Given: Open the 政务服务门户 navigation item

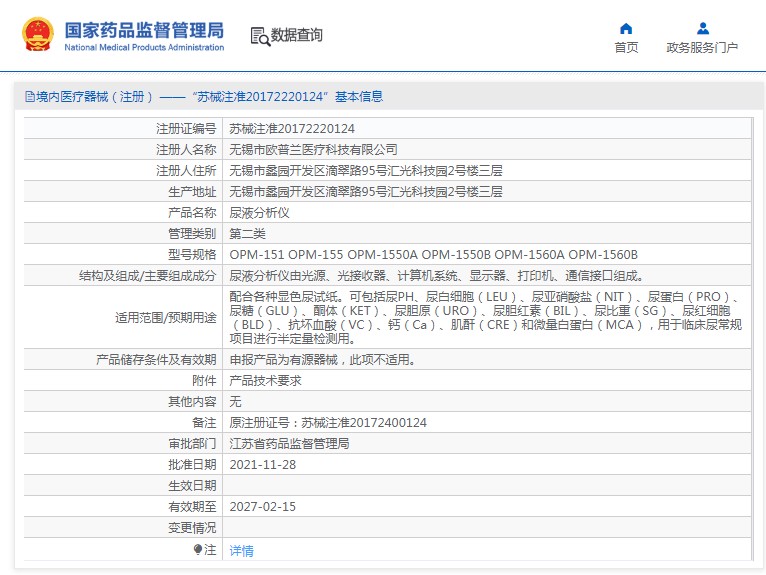Looking at the screenshot, I should click(x=702, y=48).
